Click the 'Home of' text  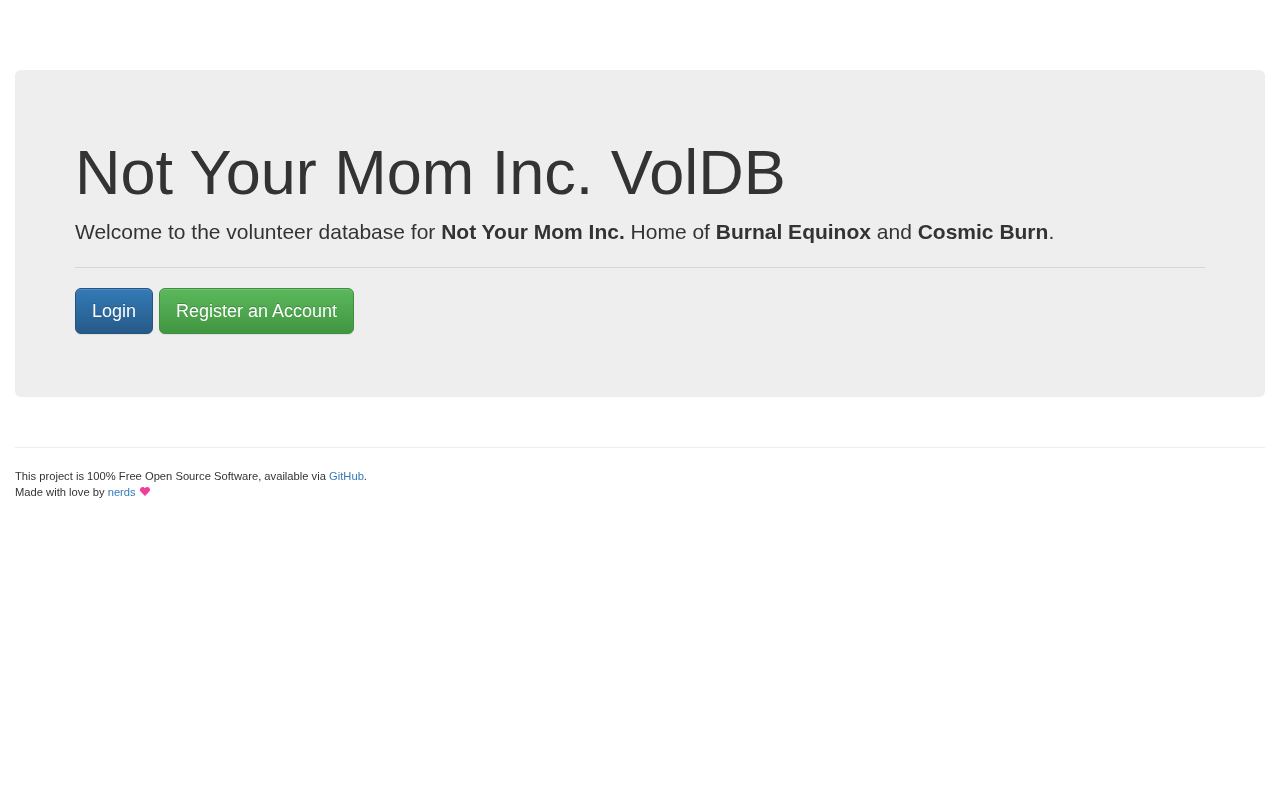click(x=670, y=232)
